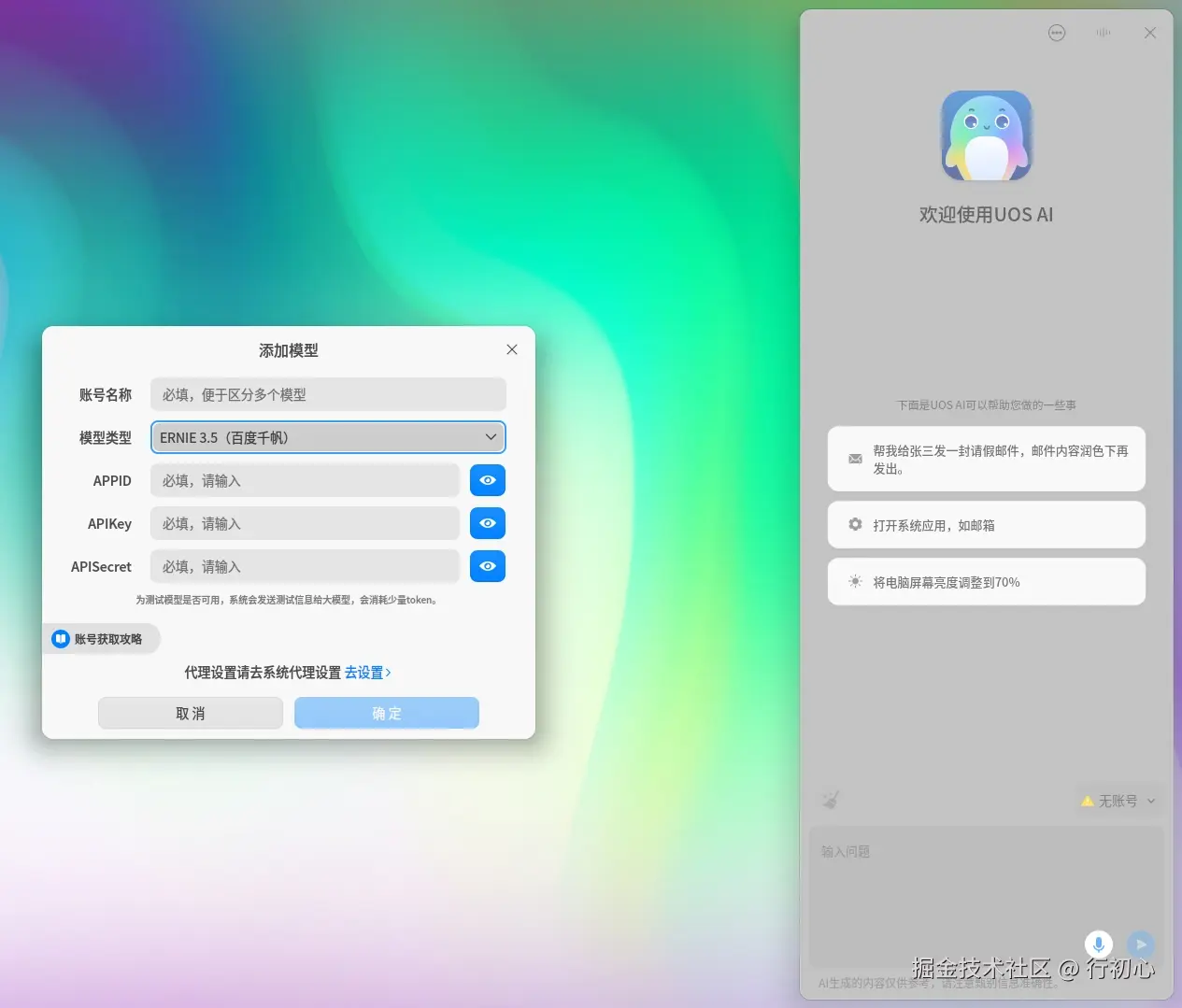Click the UOS AI mascot logo
The width and height of the screenshot is (1182, 1008).
tap(987, 136)
